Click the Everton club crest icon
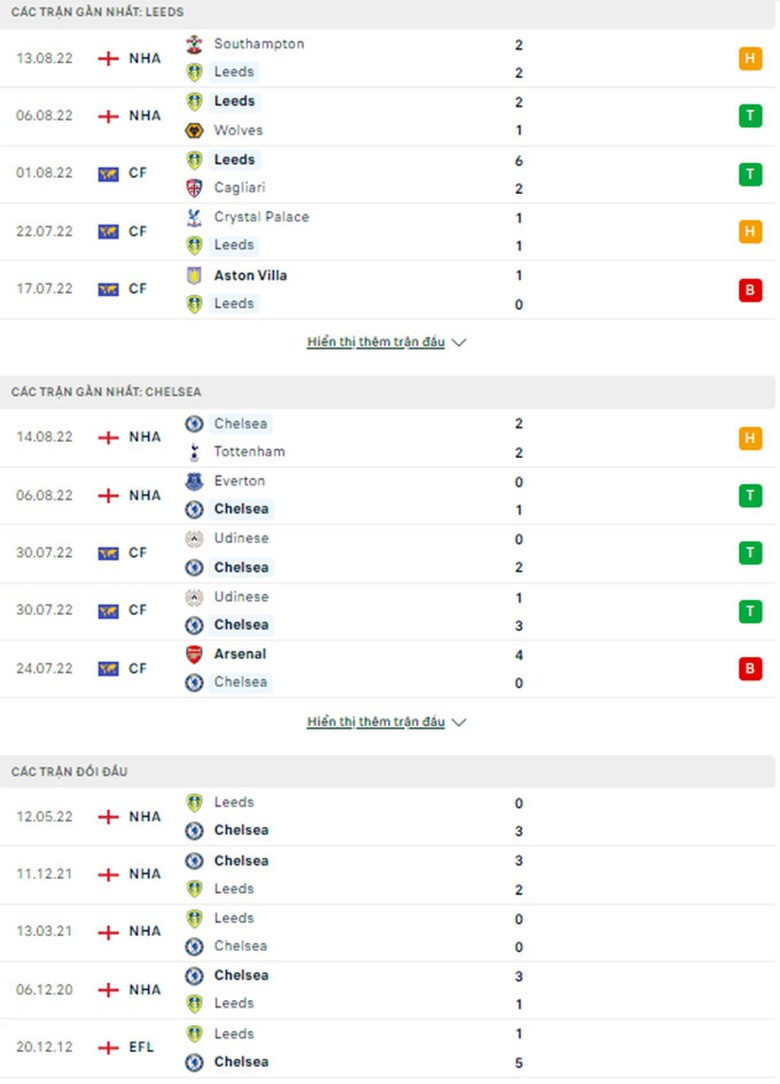The height and width of the screenshot is (1084, 780). (x=194, y=481)
